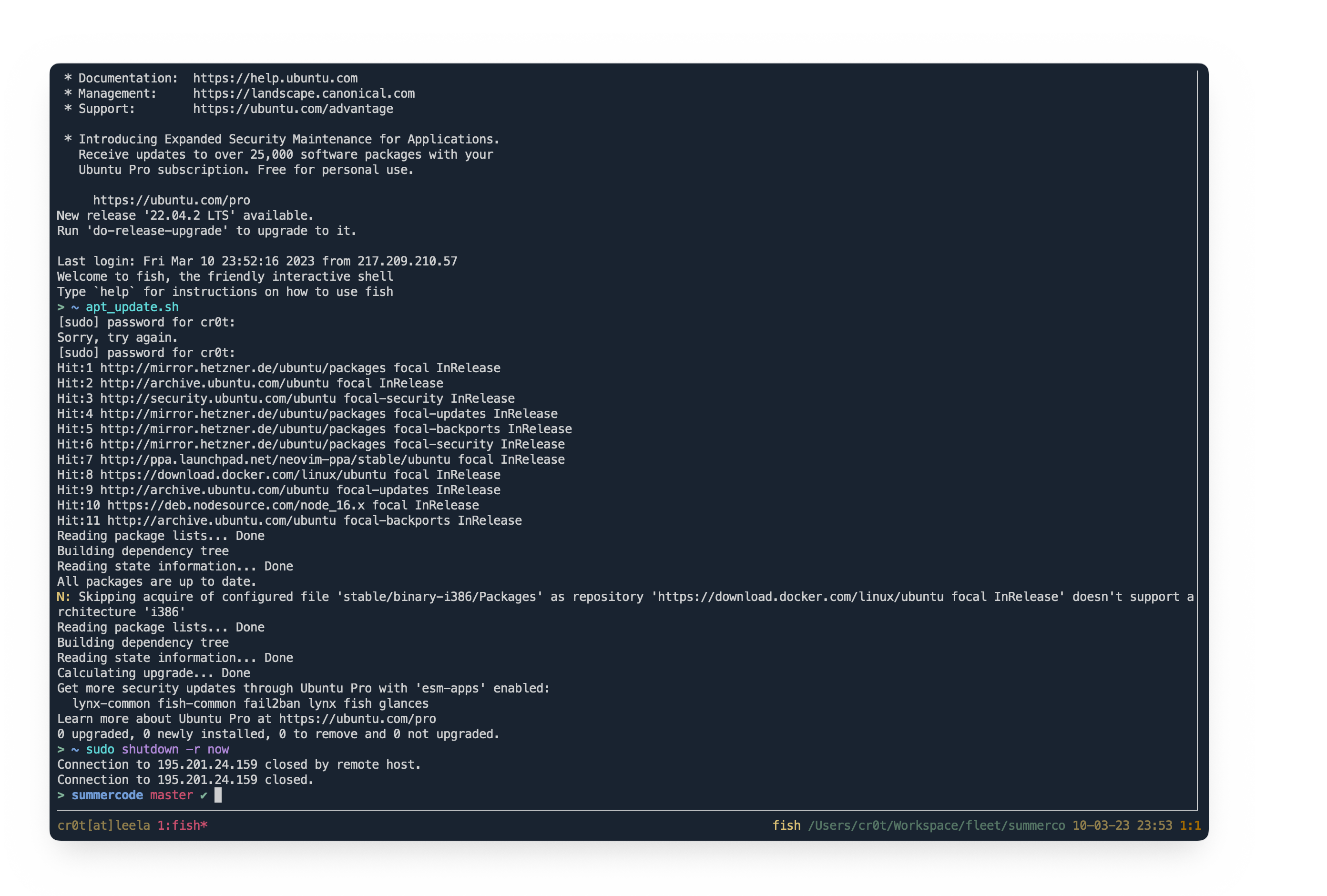
Task: Select the apt_update.sh command text
Action: (131, 306)
